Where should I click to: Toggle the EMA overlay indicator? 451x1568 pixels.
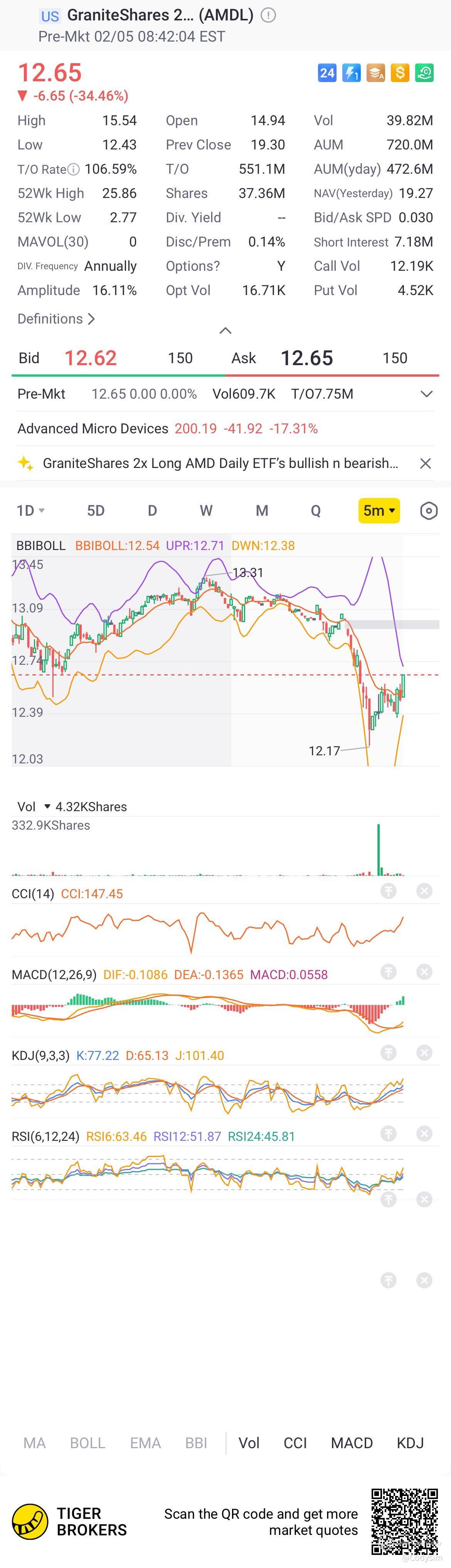146,1442
